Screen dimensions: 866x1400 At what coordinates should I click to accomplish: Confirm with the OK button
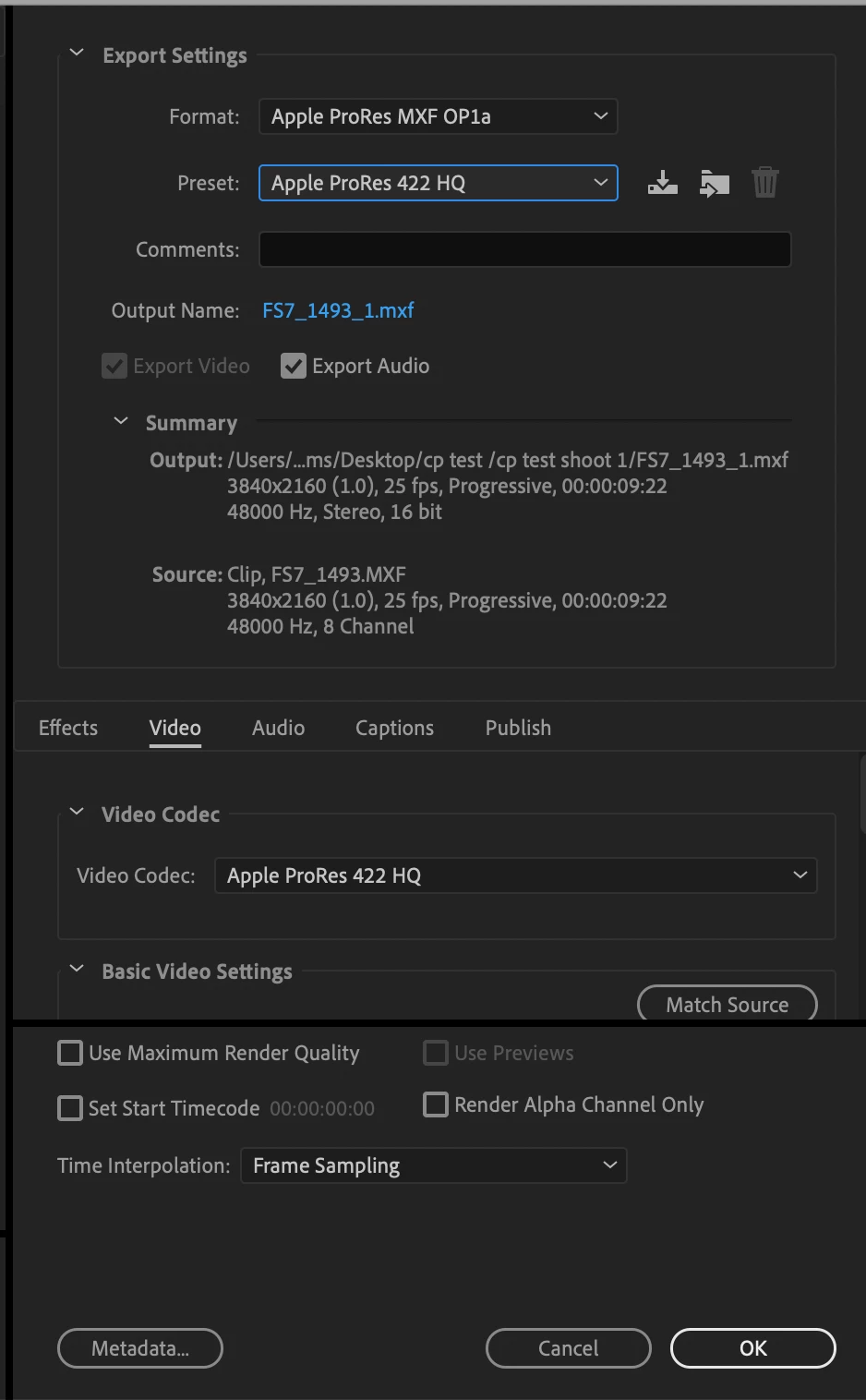753,1348
